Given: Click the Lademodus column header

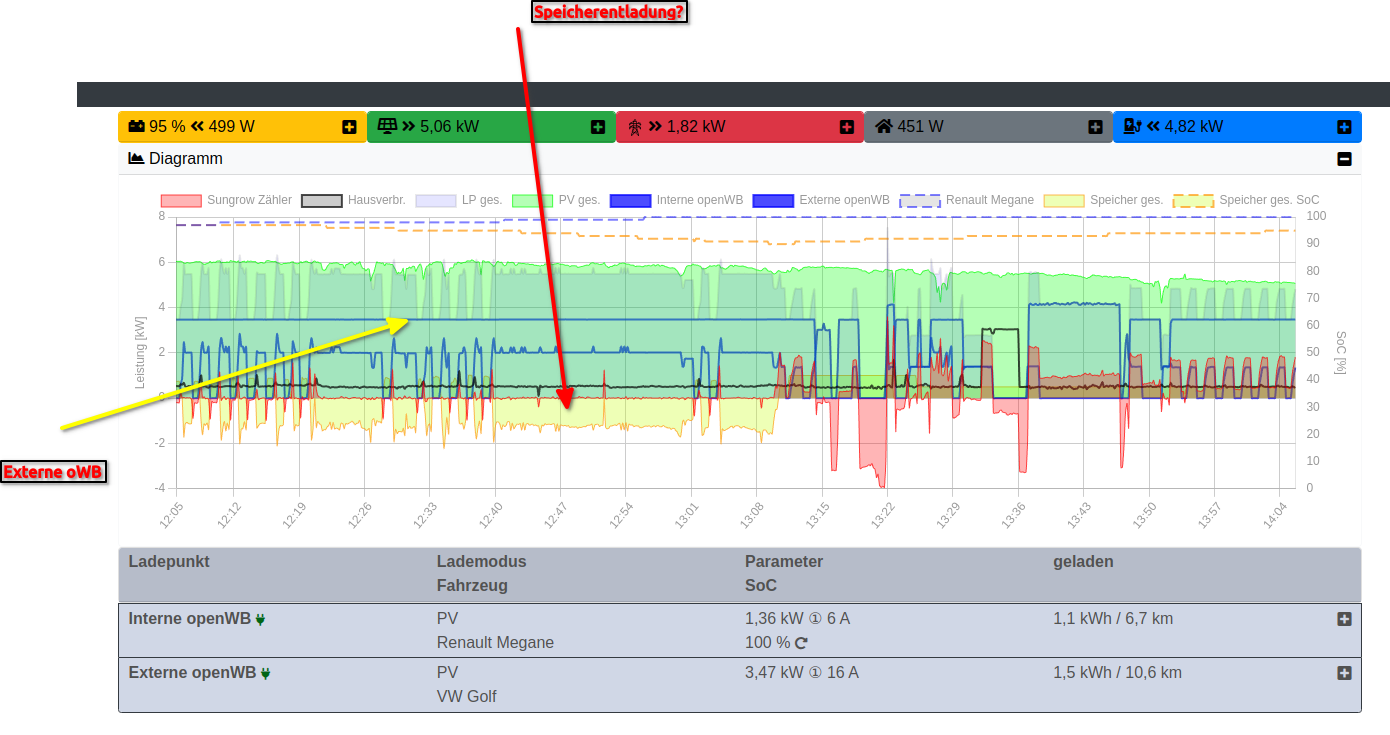Looking at the screenshot, I should (481, 561).
